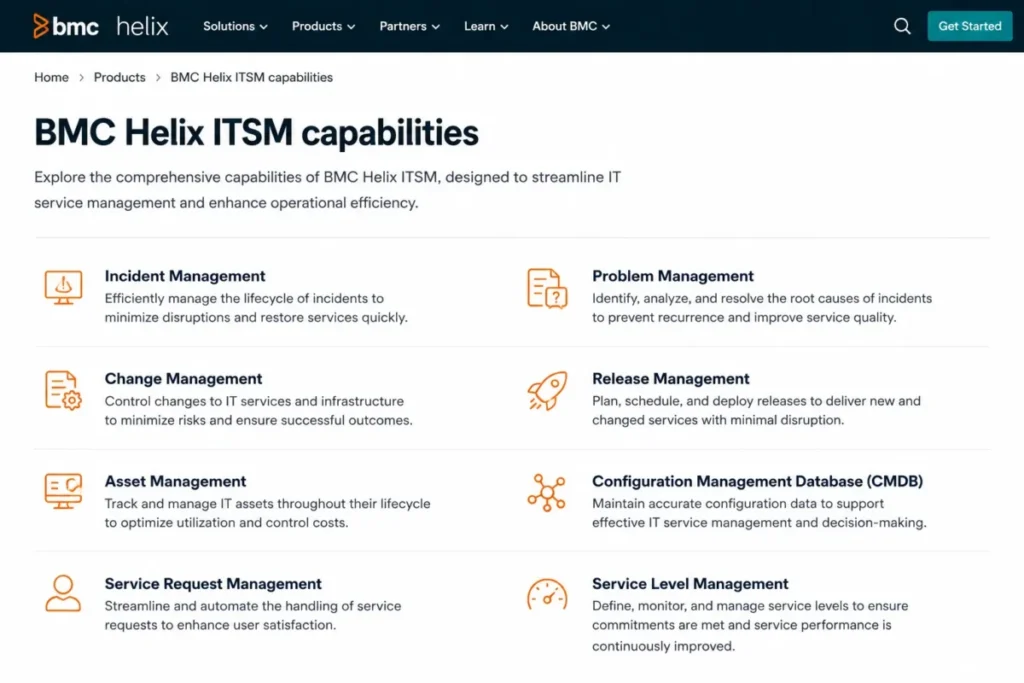Open the Asset Management heading link
Image resolution: width=1024 pixels, height=683 pixels.
pos(175,481)
